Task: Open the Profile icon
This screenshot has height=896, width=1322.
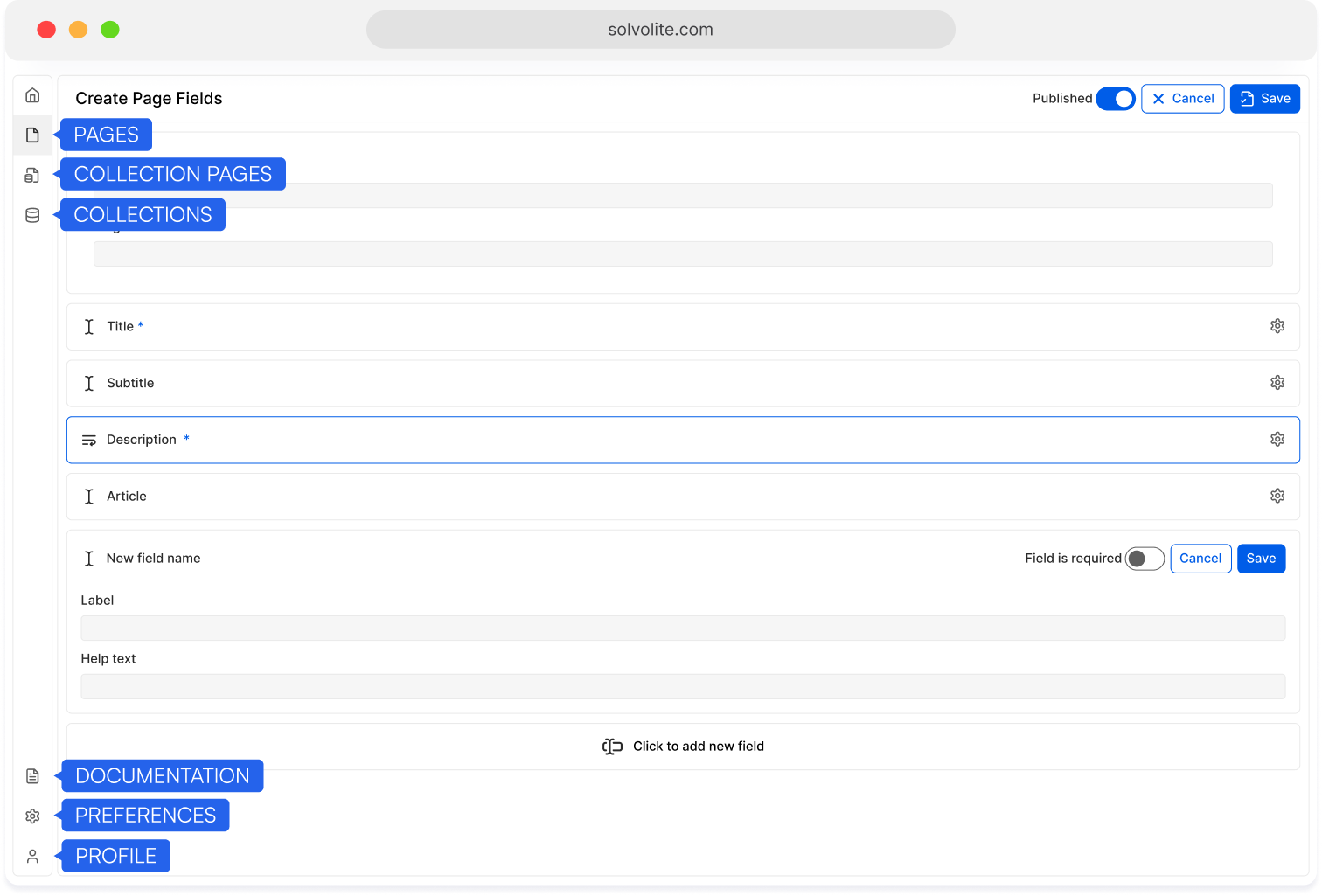Action: [x=32, y=856]
